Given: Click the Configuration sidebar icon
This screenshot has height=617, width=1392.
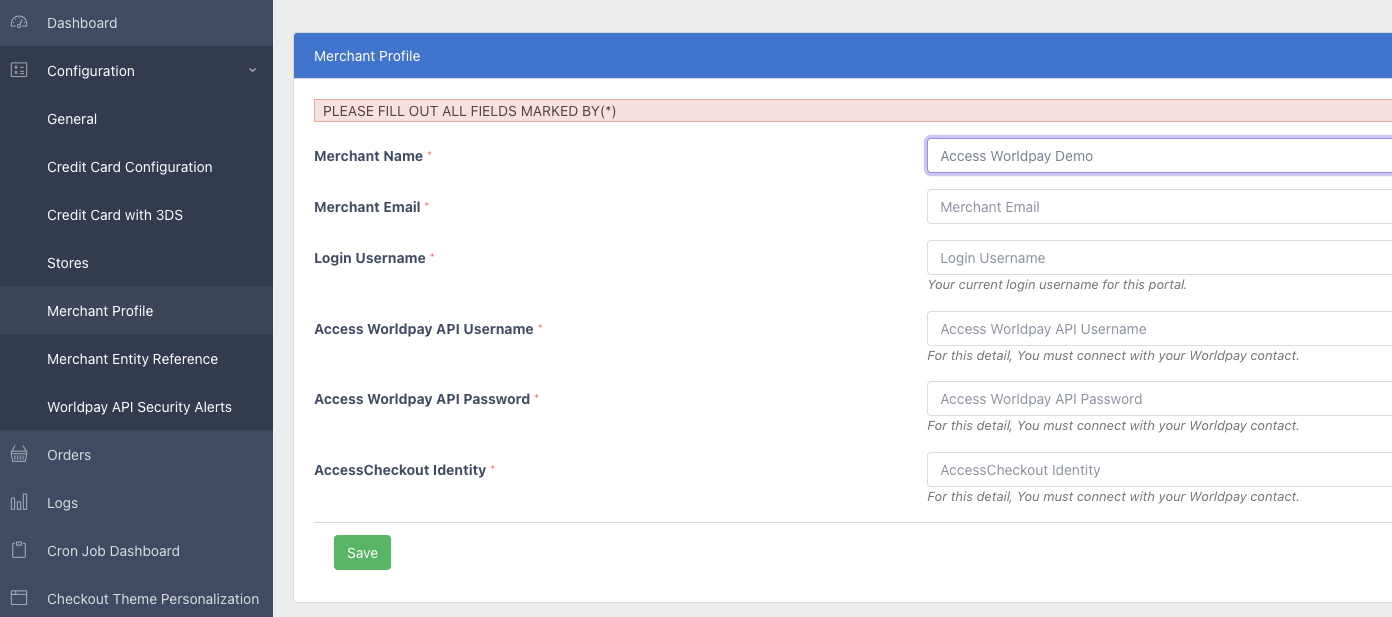Looking at the screenshot, I should [x=19, y=70].
